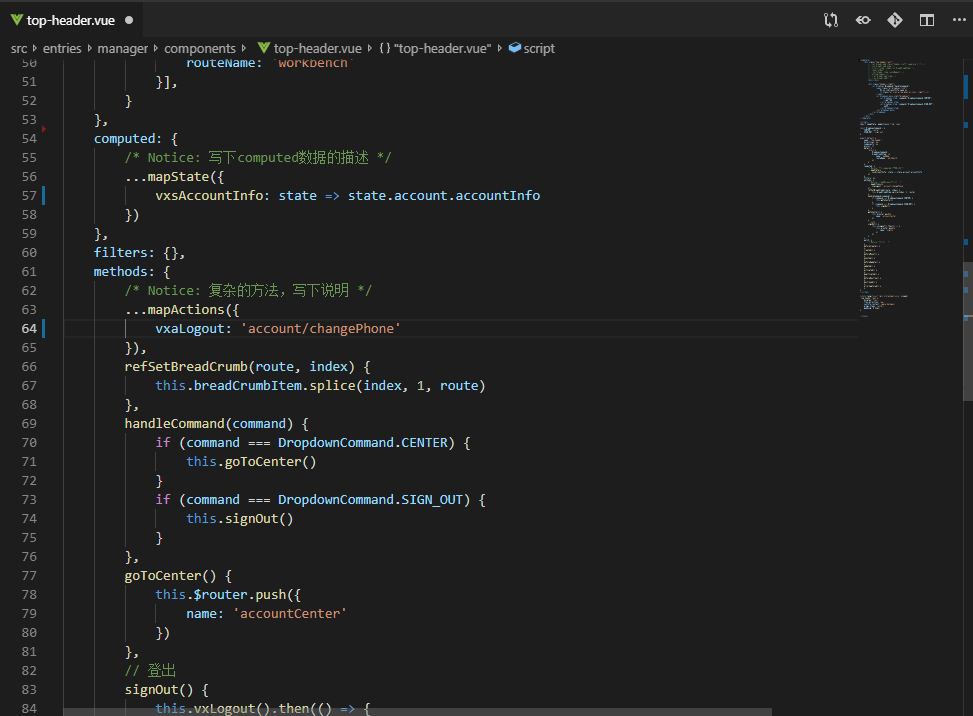The height and width of the screenshot is (716, 973).
Task: Click breadCrumbItem.splice on line 67
Action: point(274,385)
